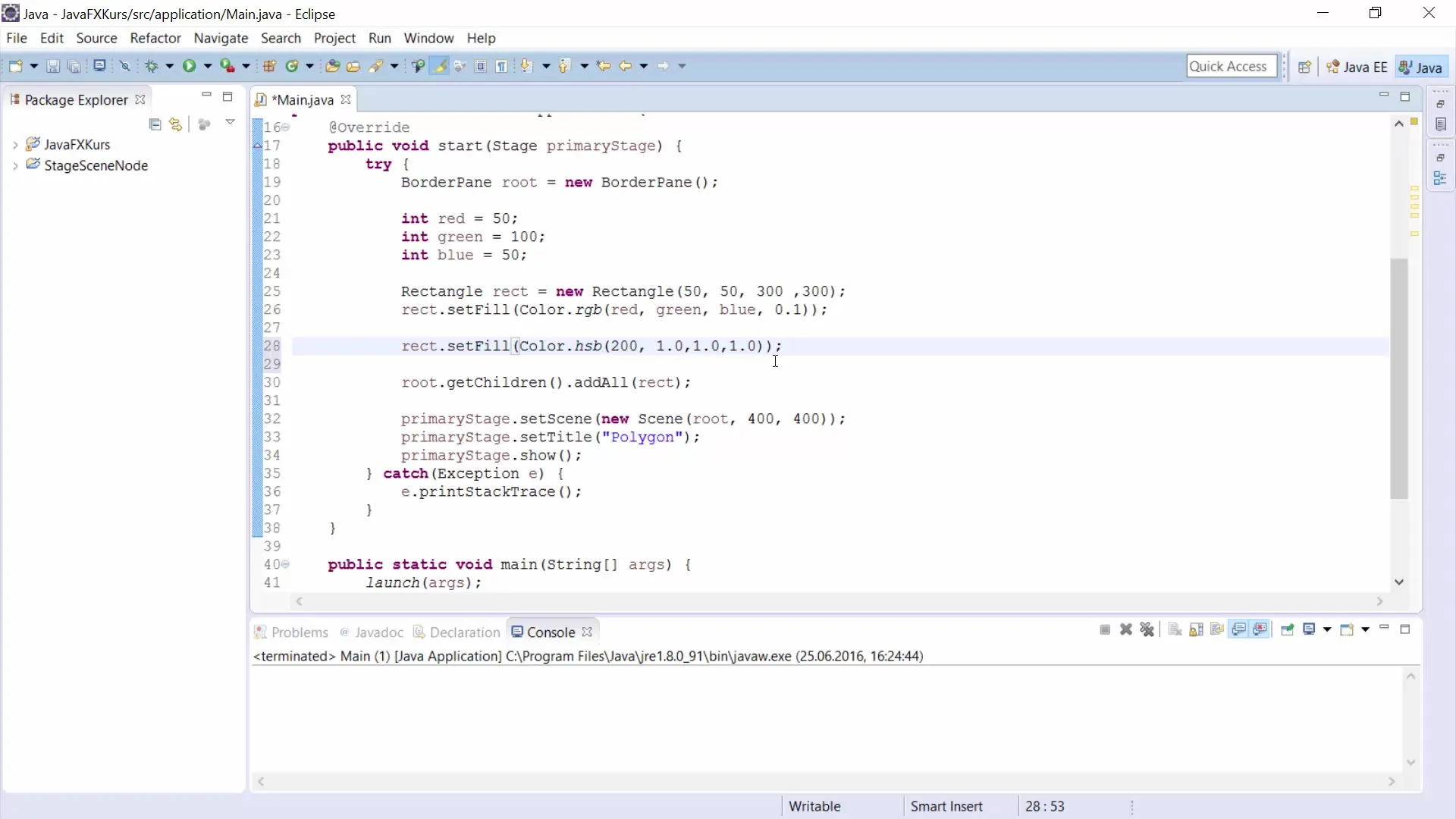This screenshot has width=1456, height=819.
Task: Click the New Java Package icon
Action: click(269, 66)
